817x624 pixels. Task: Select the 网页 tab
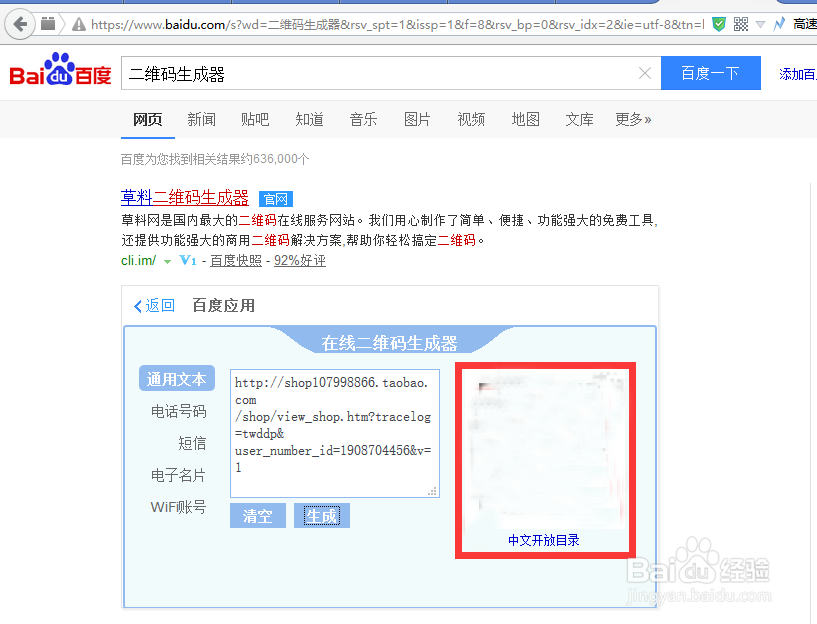pyautogui.click(x=147, y=120)
